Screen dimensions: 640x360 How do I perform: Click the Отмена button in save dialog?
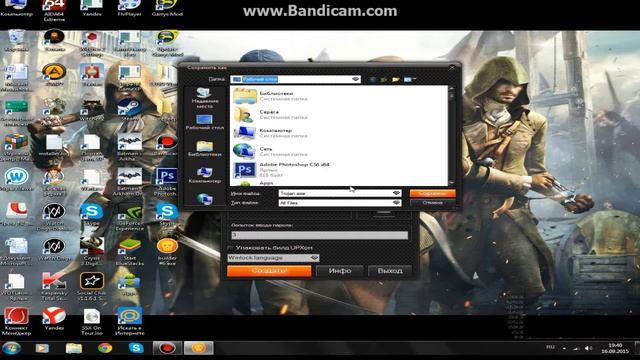pyautogui.click(x=432, y=203)
